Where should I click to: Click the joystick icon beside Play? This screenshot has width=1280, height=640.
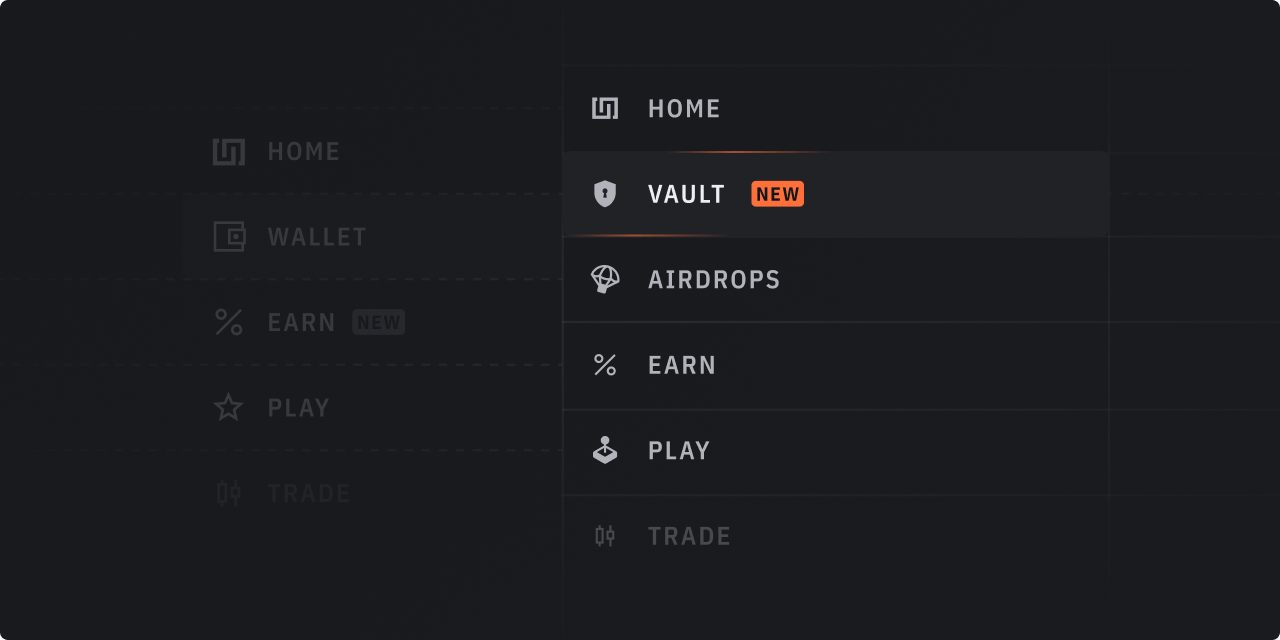(x=605, y=451)
